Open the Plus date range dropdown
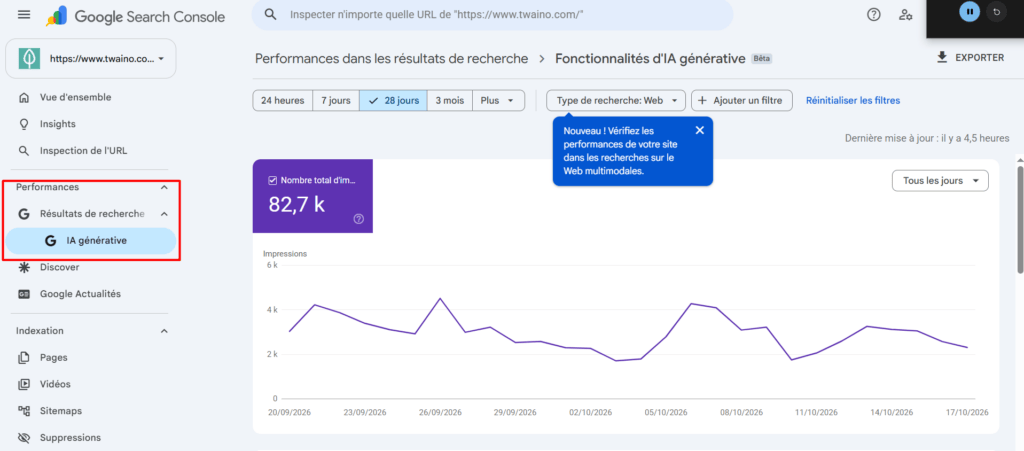The width and height of the screenshot is (1024, 451). pos(498,101)
